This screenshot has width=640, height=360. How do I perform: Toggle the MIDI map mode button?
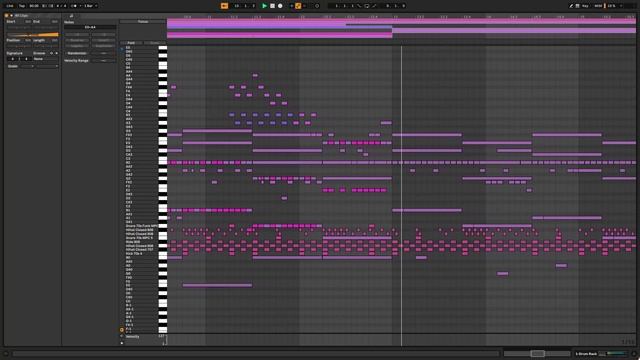point(598,6)
